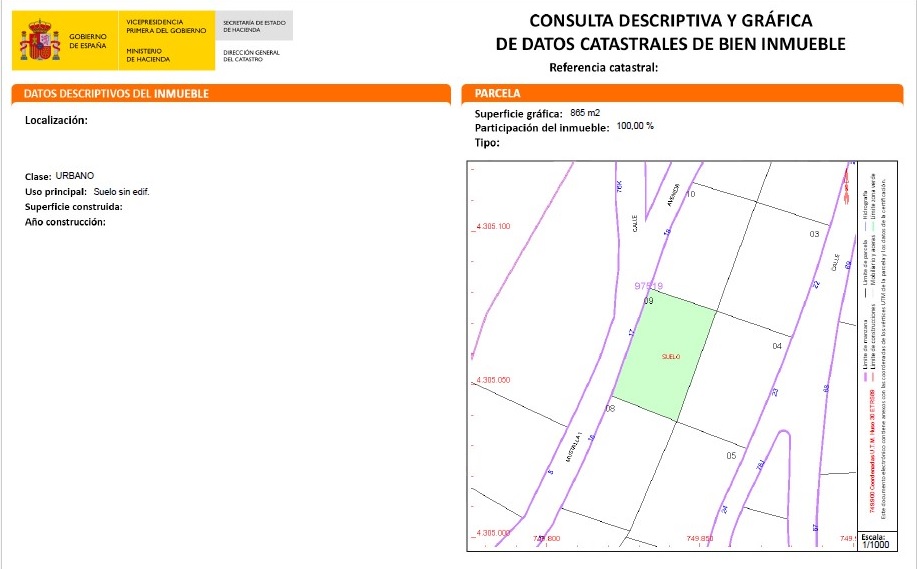Click the '4.305.050' coordinate label on map
Viewport: 917px width, 569px height.
pyautogui.click(x=493, y=380)
